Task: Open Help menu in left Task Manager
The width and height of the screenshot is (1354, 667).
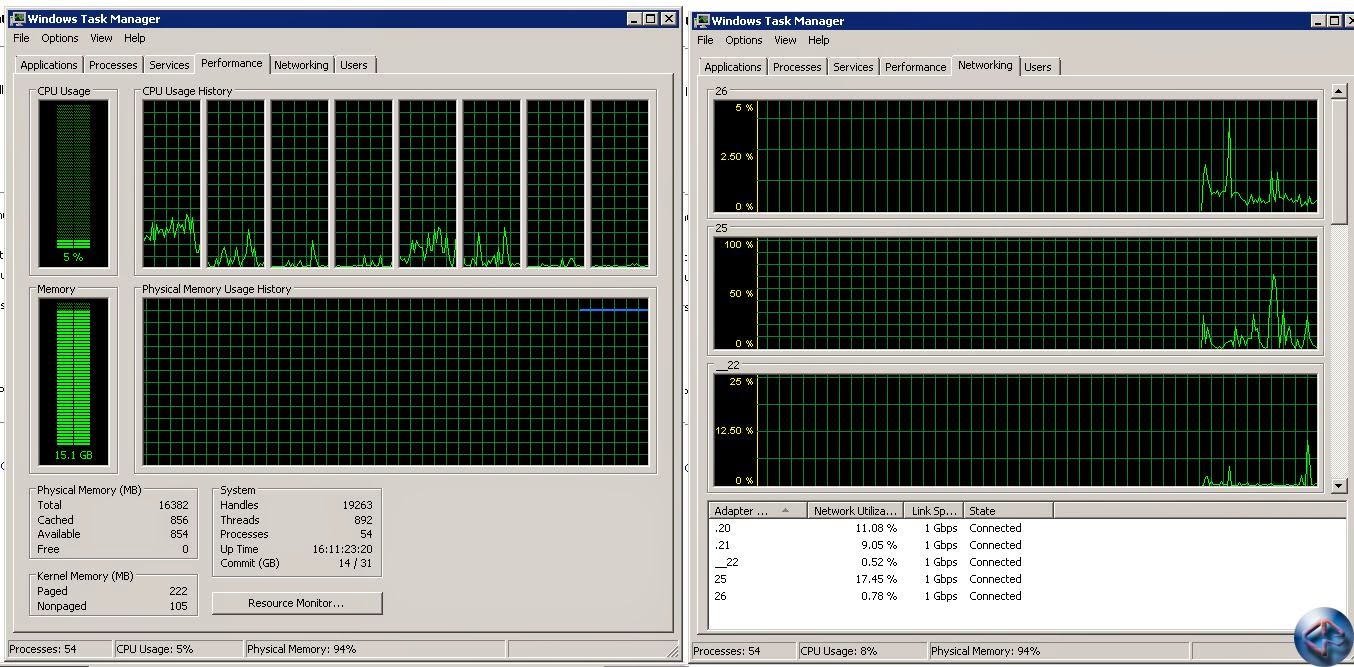Action: coord(135,38)
